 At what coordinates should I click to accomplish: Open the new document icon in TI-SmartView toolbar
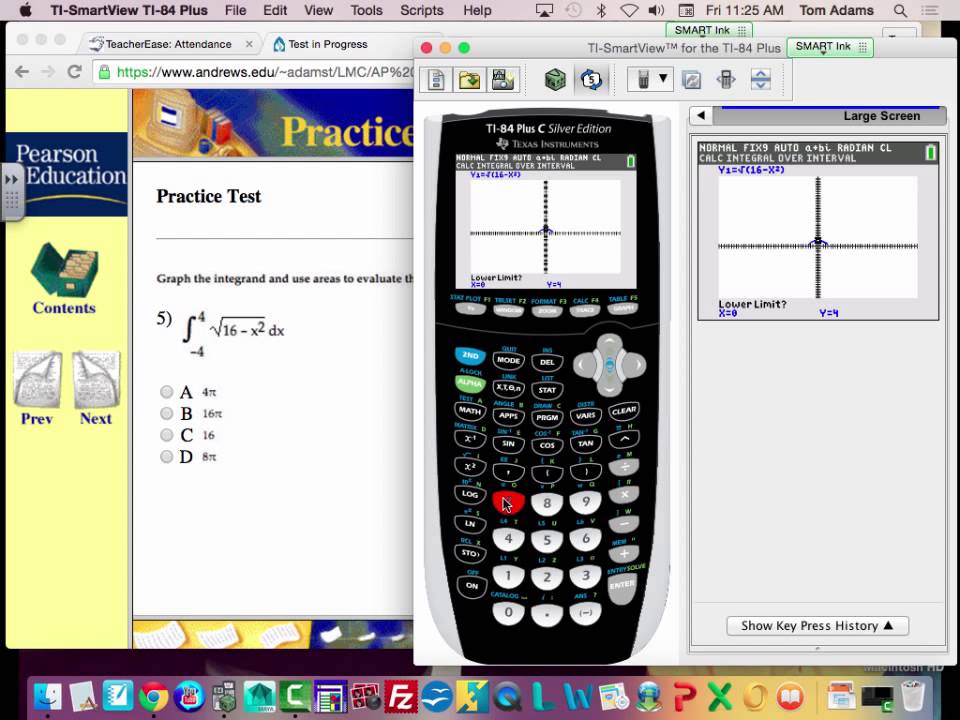(436, 80)
